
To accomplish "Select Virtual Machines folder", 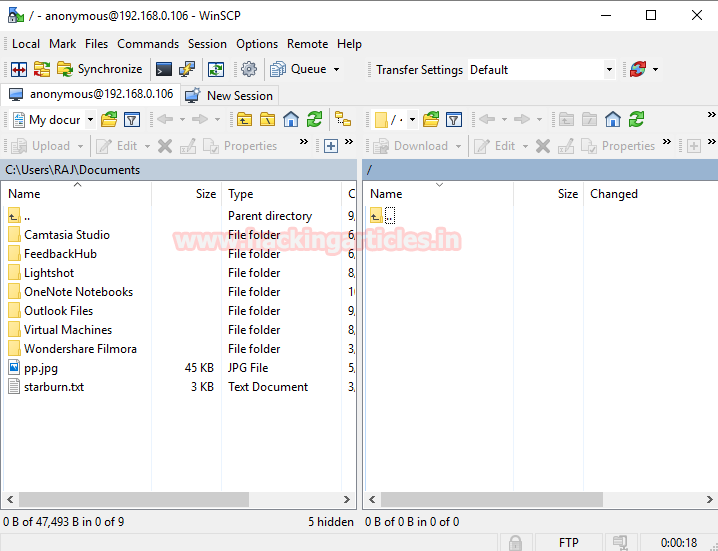I will click(x=68, y=330).
